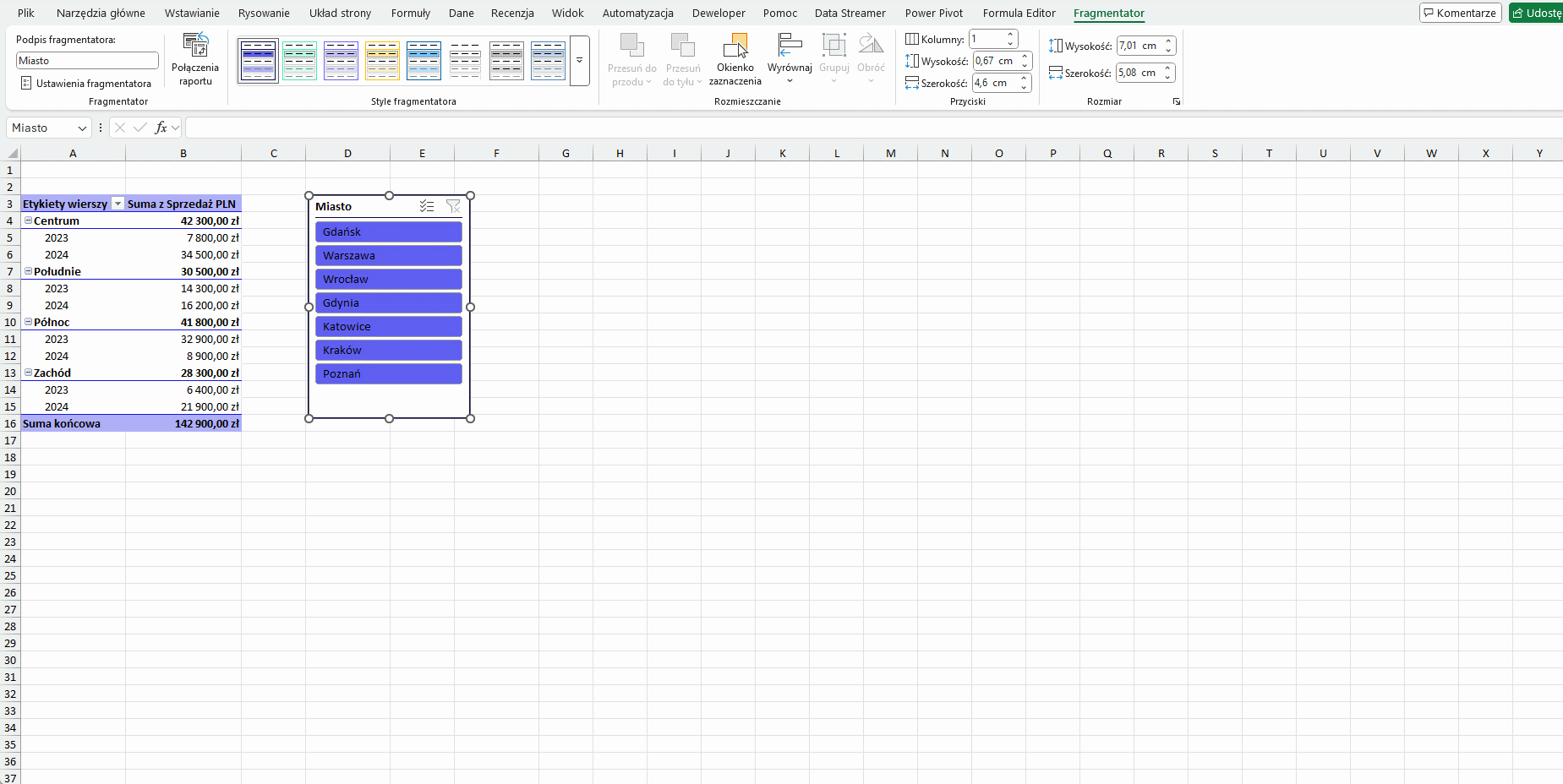This screenshot has width=1563, height=784.
Task: Click the select-all corner of the sheet
Action: click(x=12, y=154)
